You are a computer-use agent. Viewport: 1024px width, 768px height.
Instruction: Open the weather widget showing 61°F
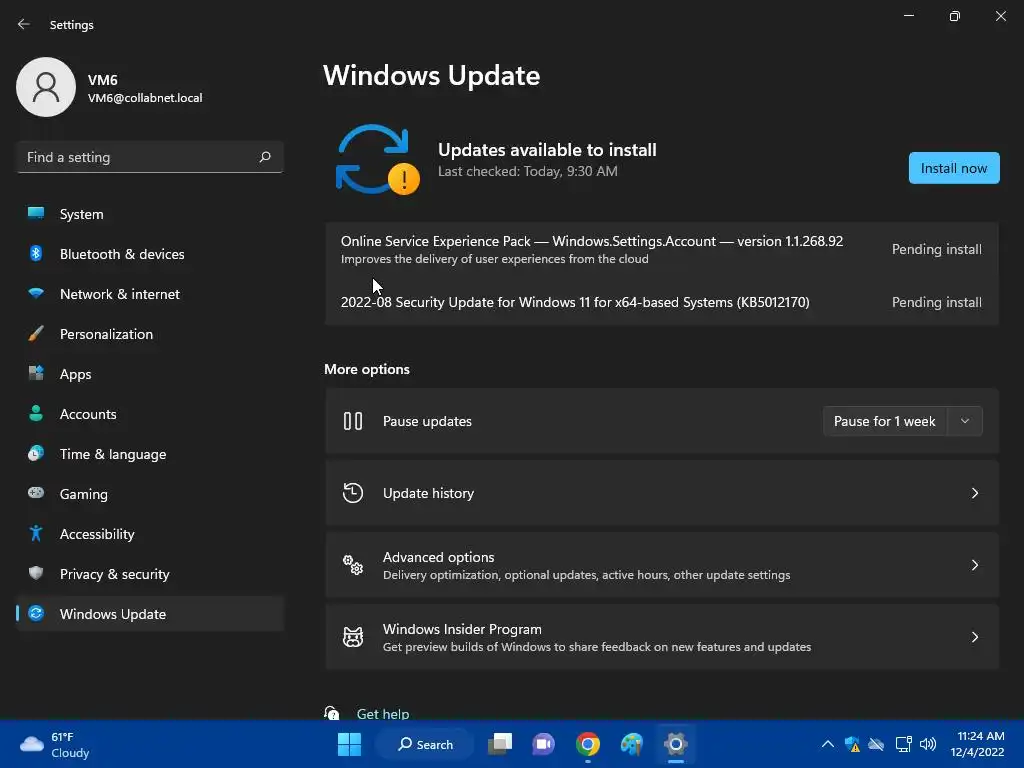55,744
